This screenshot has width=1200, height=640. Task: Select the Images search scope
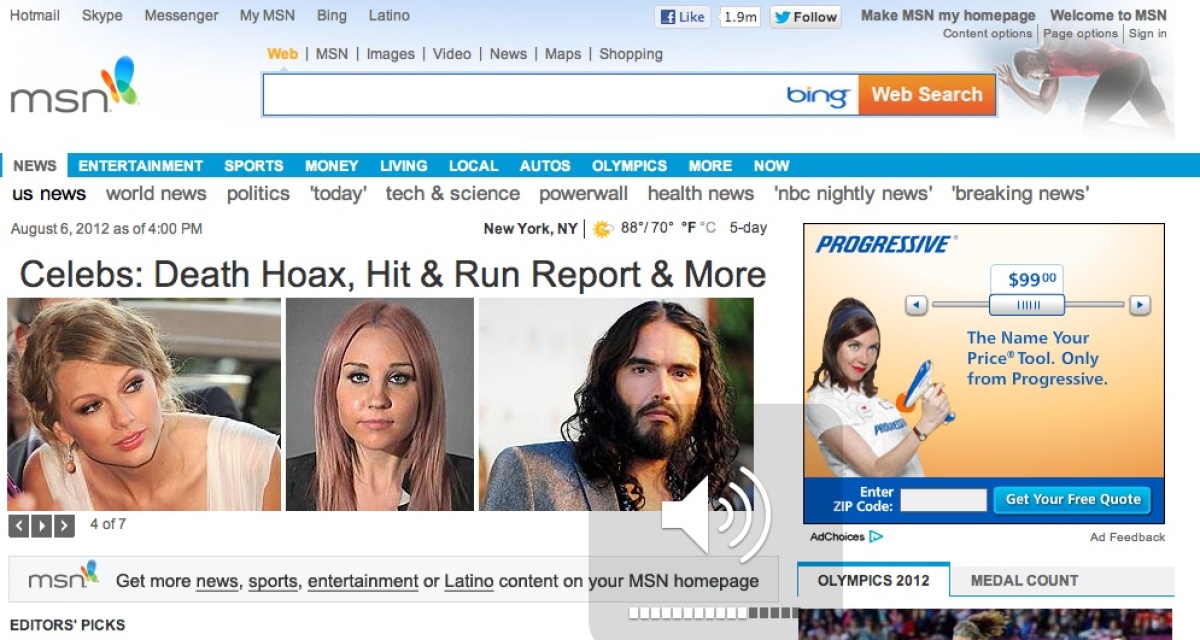[x=391, y=54]
